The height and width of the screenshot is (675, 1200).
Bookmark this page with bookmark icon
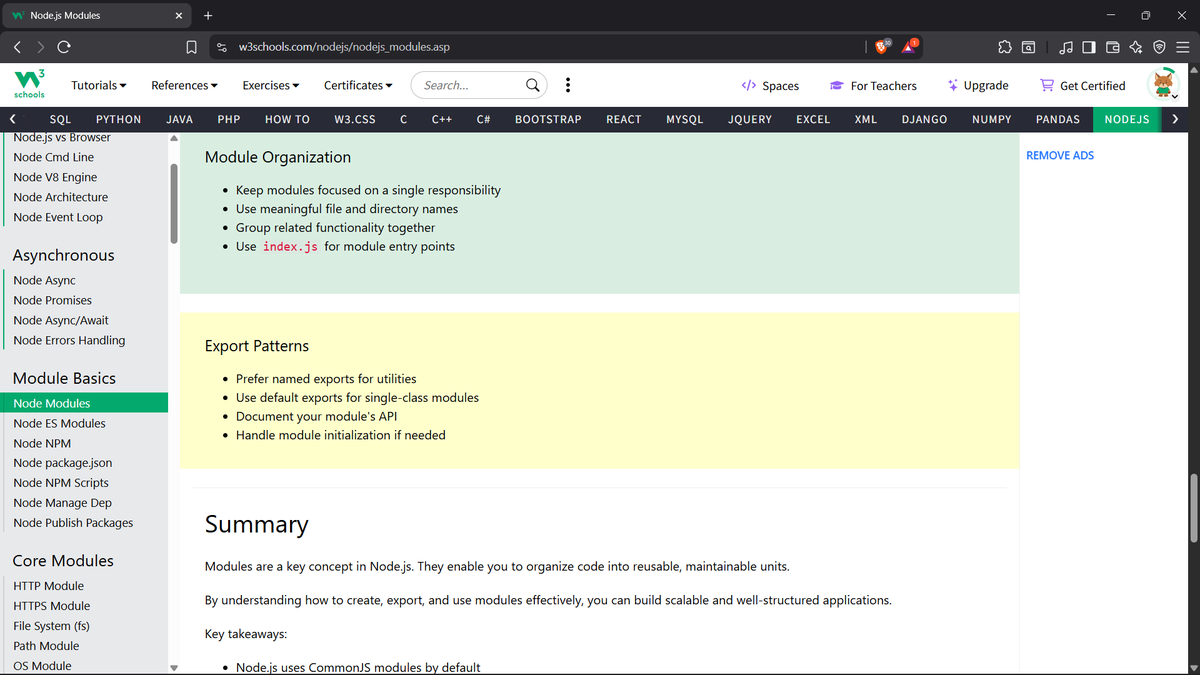point(191,46)
